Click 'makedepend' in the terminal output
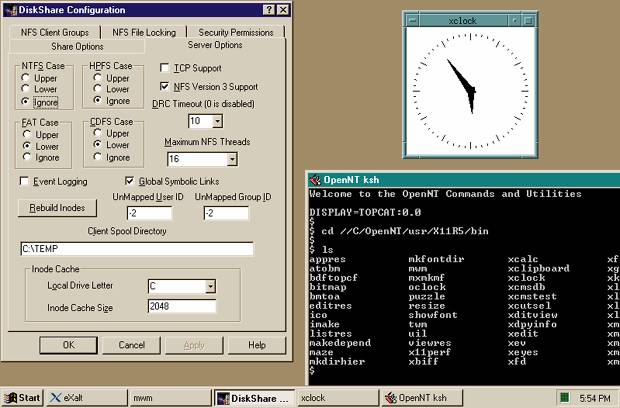620x408 pixels. pos(340,343)
